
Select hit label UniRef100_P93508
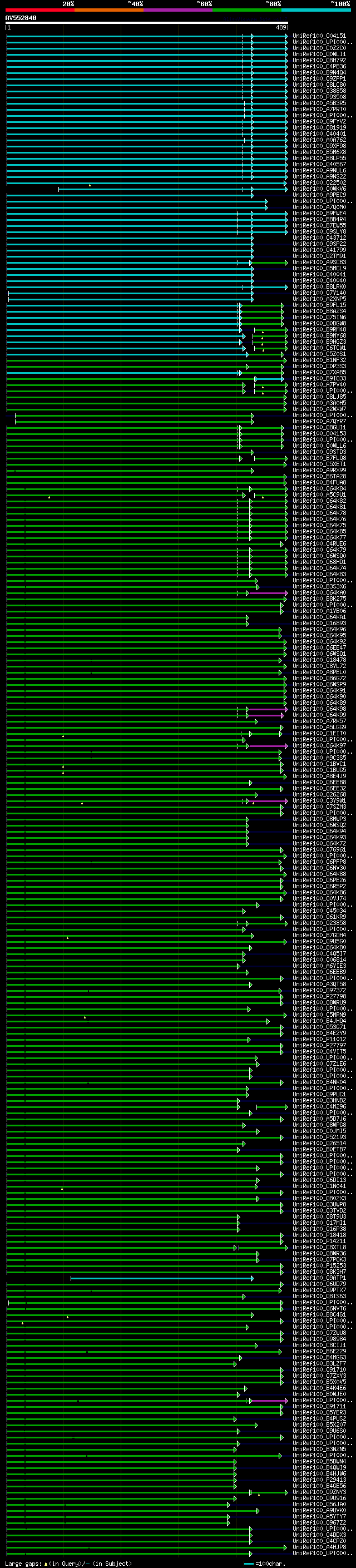pyautogui.click(x=319, y=97)
